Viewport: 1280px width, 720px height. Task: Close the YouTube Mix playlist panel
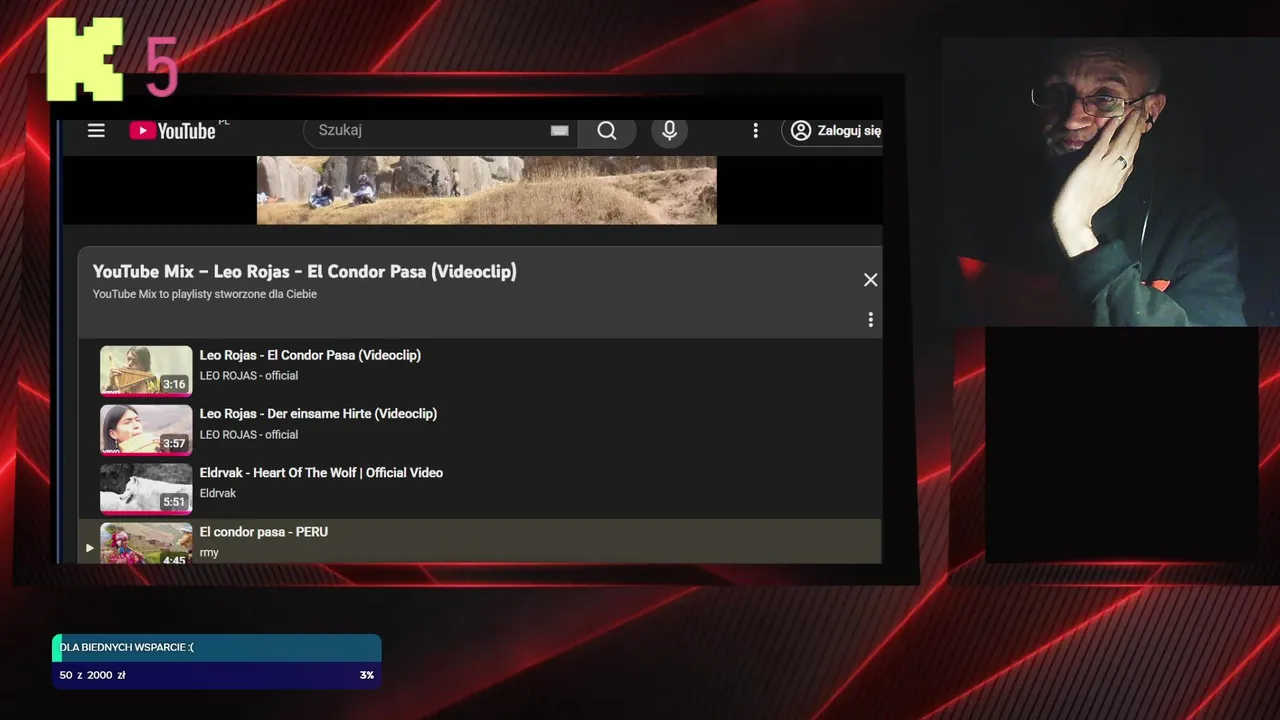[870, 280]
